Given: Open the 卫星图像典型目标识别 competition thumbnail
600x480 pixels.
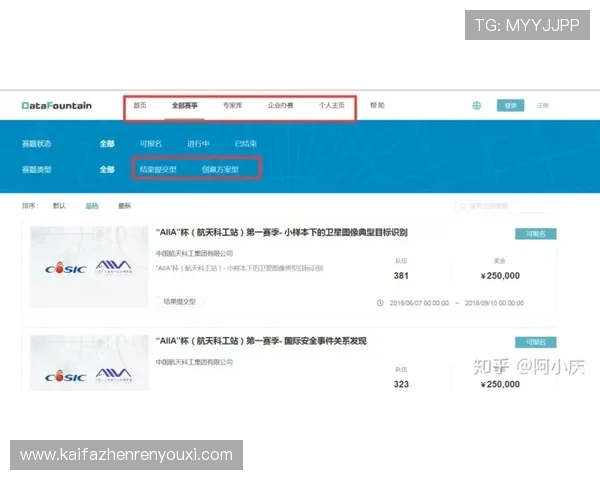Looking at the screenshot, I should pyautogui.click(x=89, y=267).
